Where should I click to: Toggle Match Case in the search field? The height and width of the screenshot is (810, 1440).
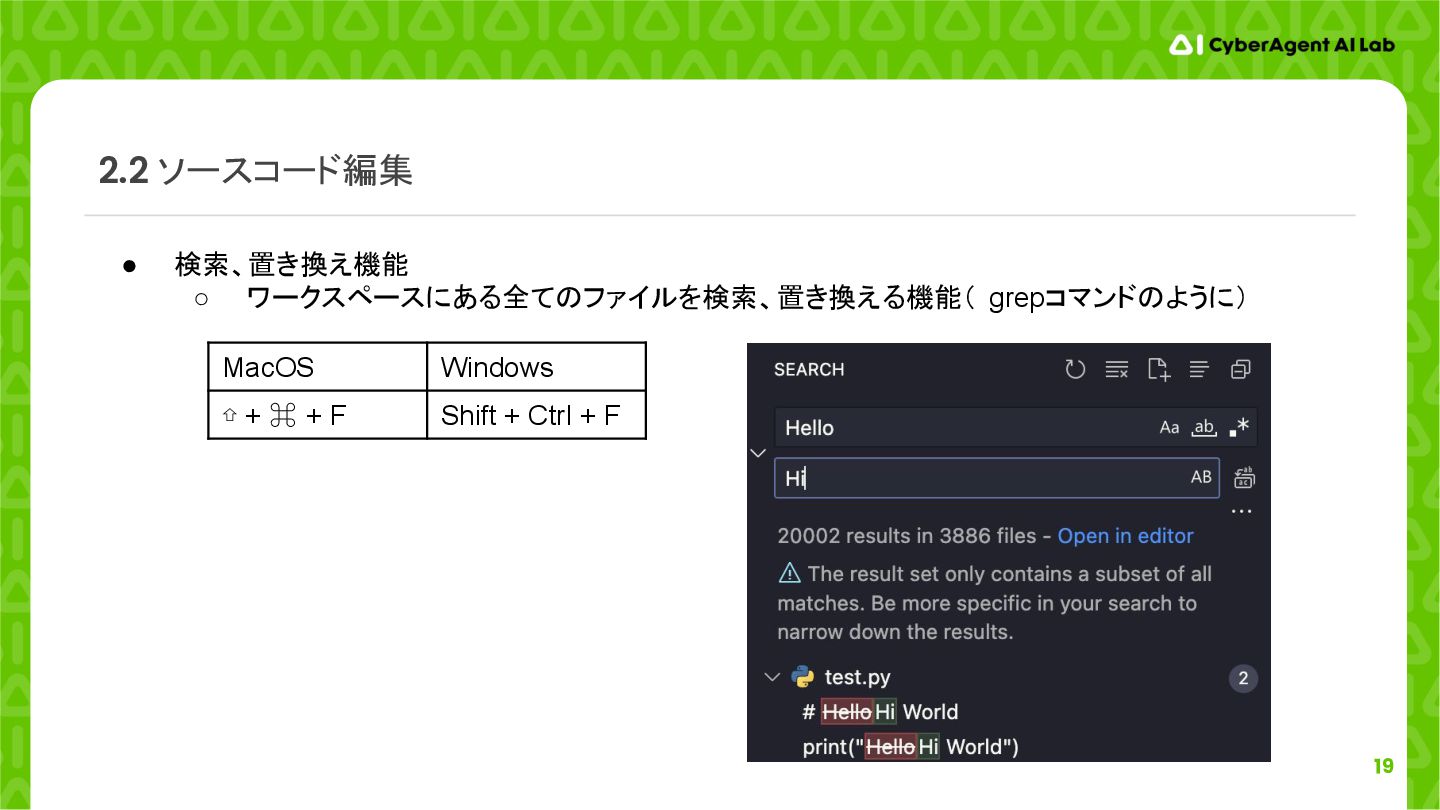click(x=1169, y=428)
